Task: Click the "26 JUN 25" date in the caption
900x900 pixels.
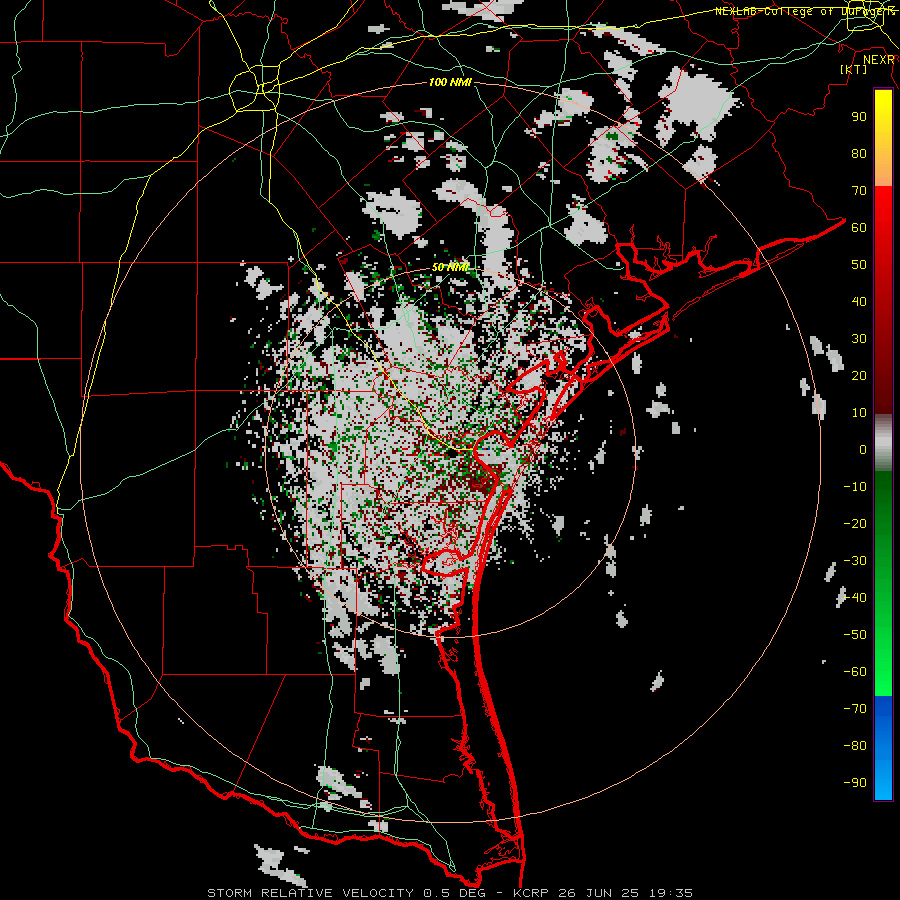Action: coord(597,893)
